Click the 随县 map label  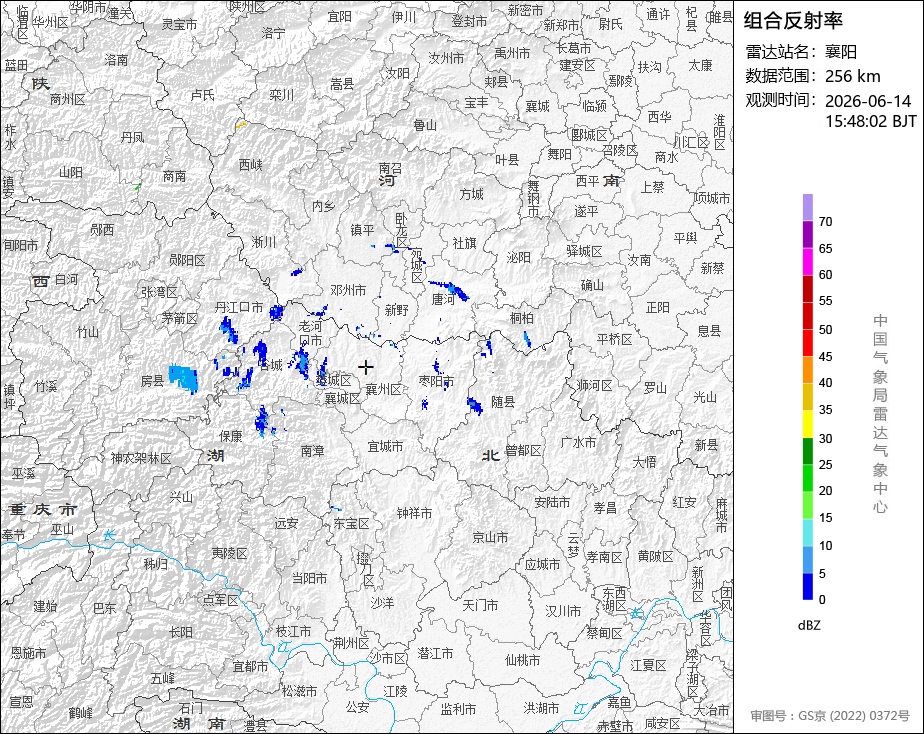[x=503, y=402]
